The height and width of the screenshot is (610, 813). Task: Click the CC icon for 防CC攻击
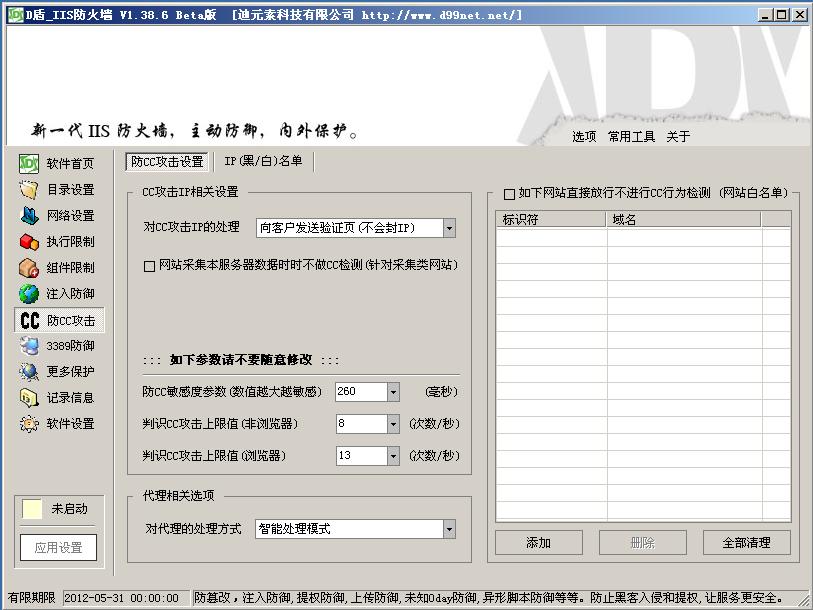pos(30,320)
